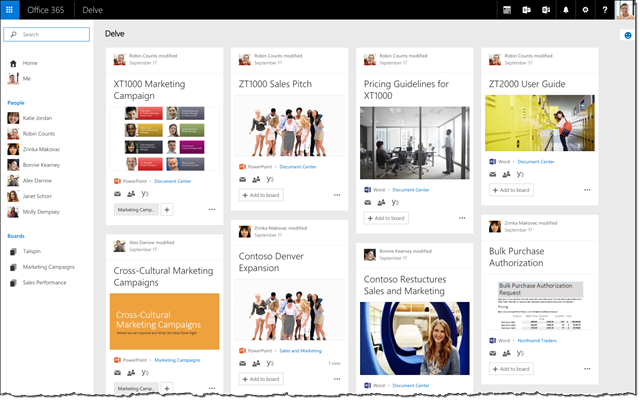640x400 pixels.
Task: Click Yammer icon on Pricing Guidelines card
Action: [x=395, y=202]
